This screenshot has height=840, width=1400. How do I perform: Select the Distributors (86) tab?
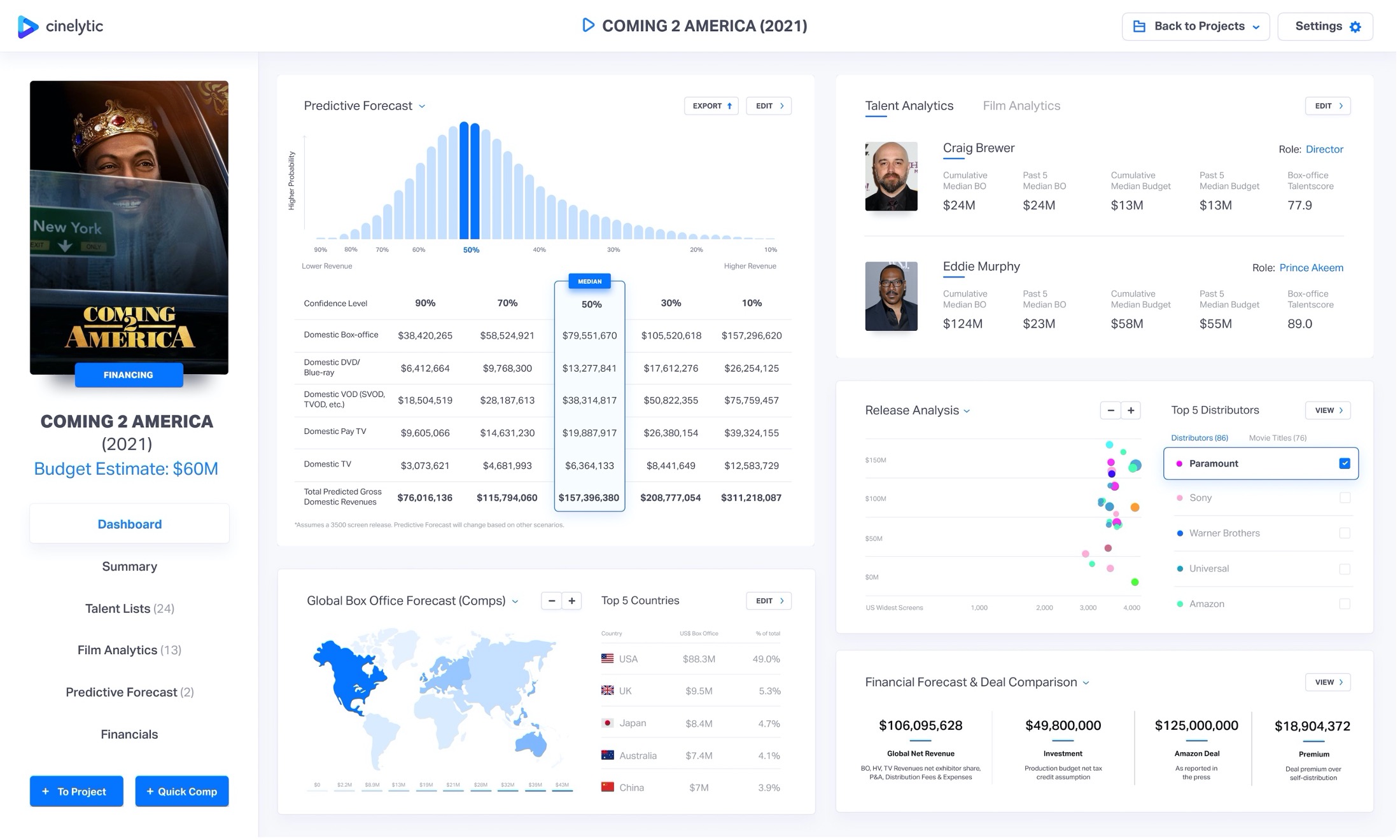pos(1200,438)
